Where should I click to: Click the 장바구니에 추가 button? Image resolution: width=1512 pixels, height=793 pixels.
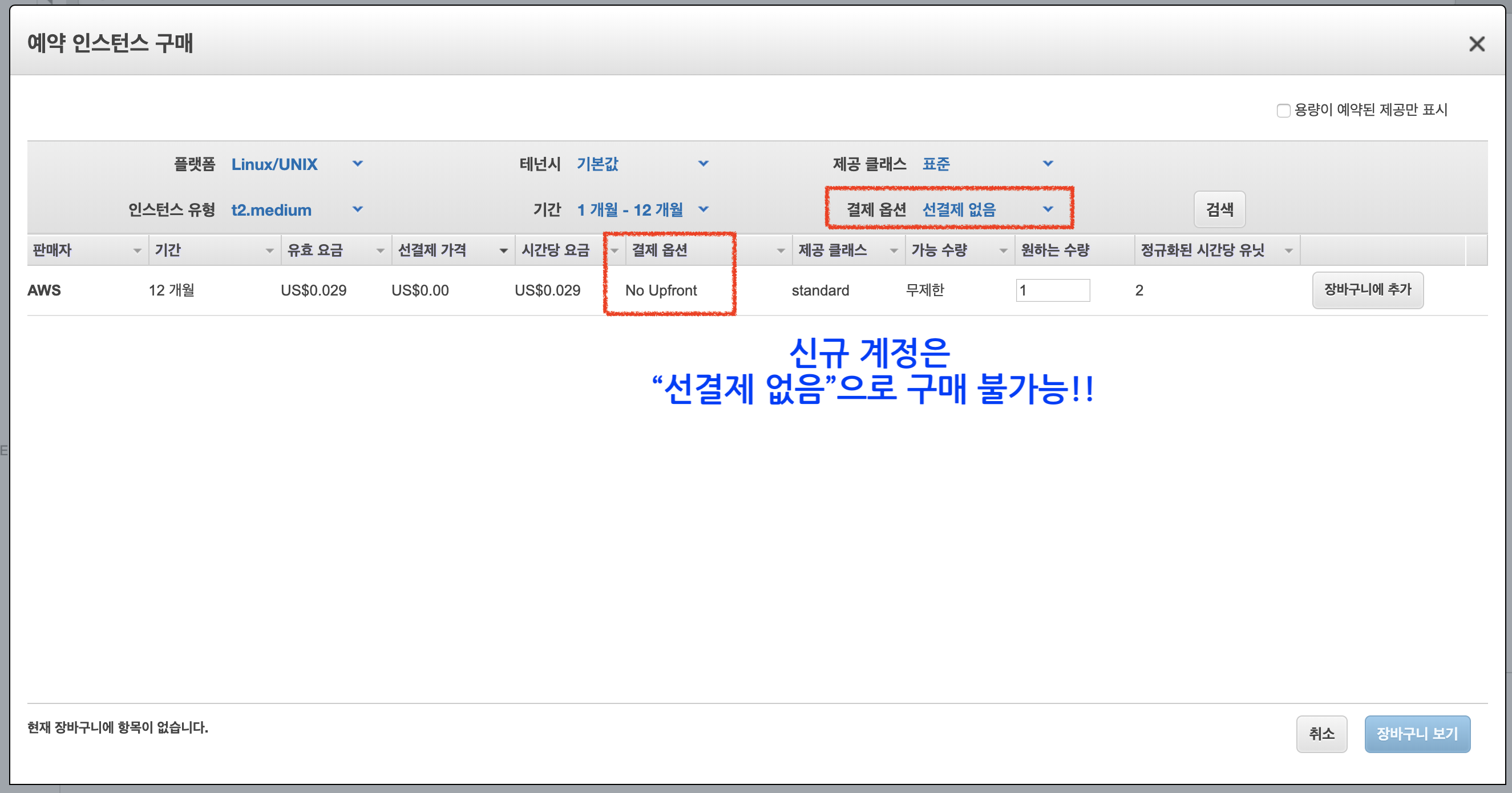[1367, 290]
